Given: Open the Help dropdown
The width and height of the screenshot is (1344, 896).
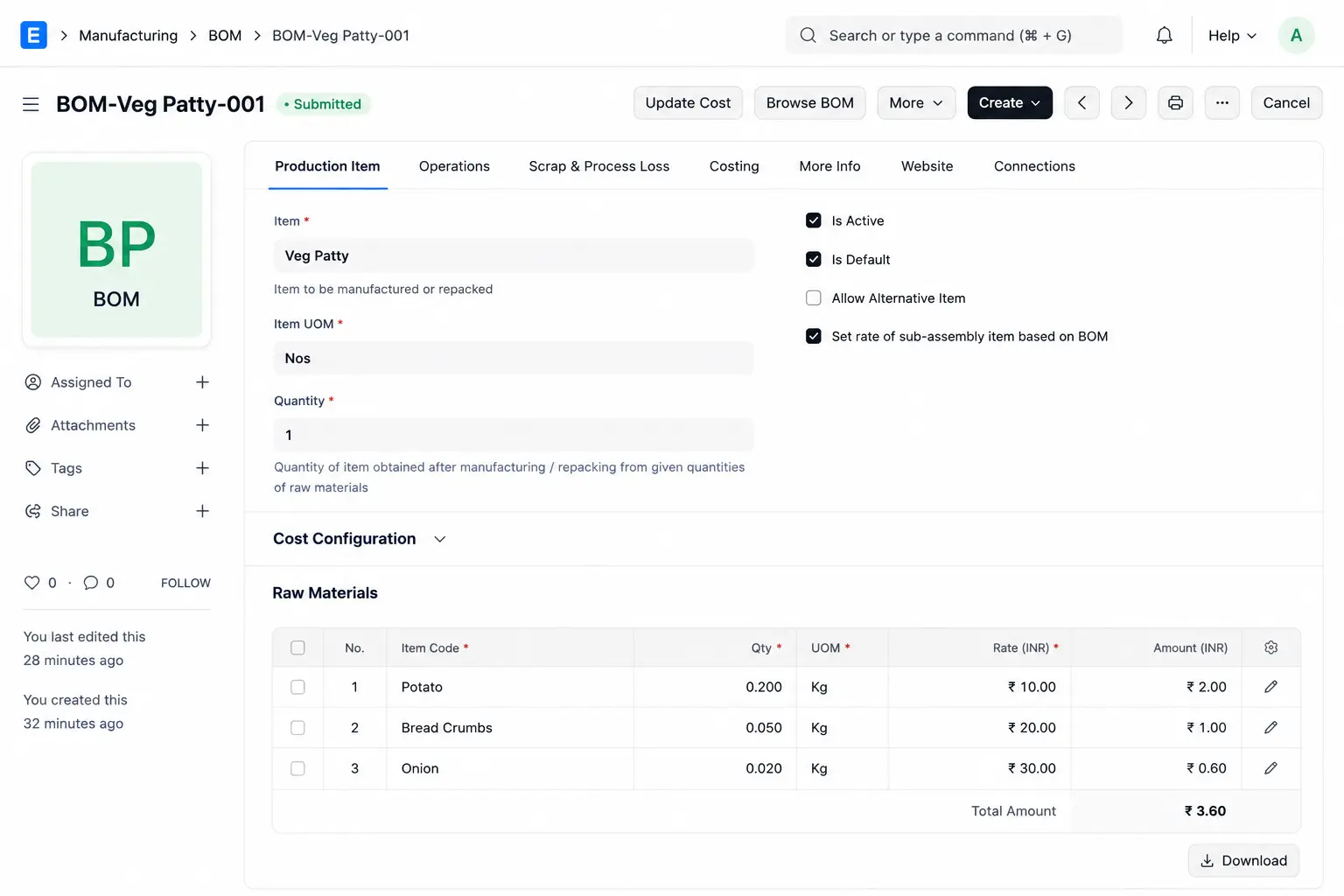Looking at the screenshot, I should tap(1232, 35).
